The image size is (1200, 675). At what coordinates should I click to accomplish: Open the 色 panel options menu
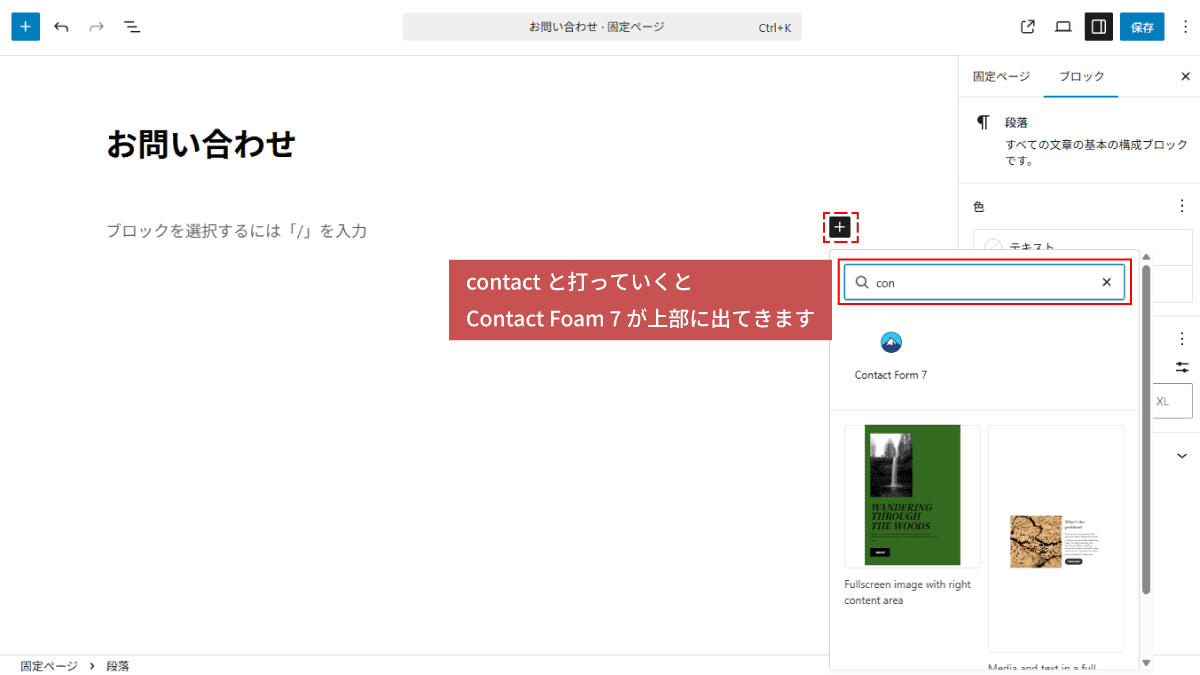coord(1182,206)
